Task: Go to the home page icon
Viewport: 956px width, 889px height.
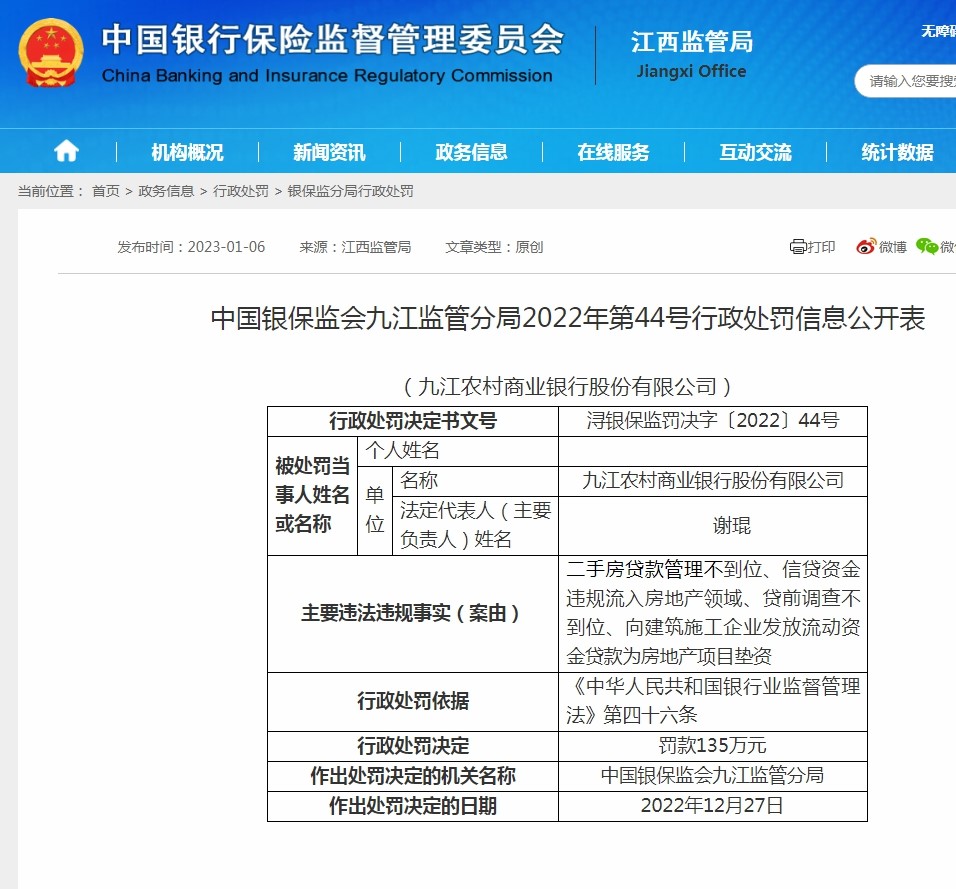Action: (x=66, y=151)
